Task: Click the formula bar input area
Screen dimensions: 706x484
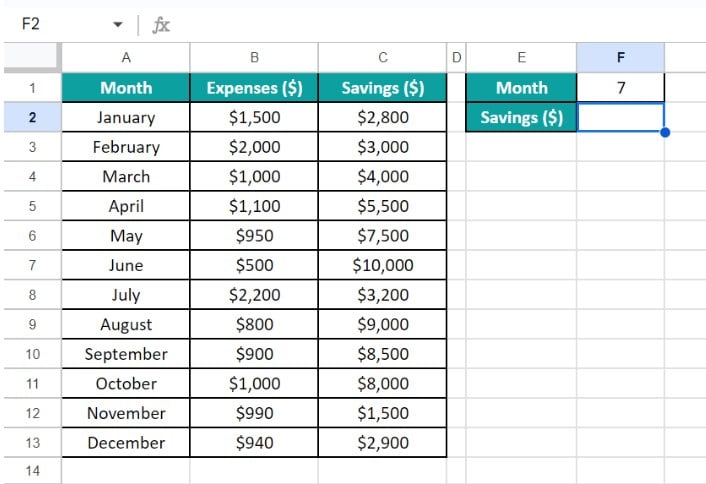Action: pyautogui.click(x=437, y=25)
